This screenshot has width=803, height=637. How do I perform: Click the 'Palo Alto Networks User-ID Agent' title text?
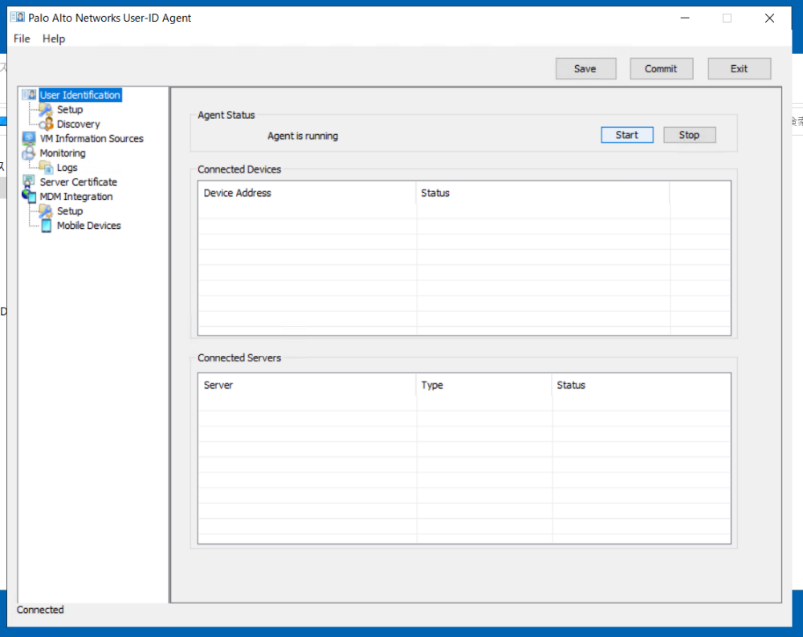[x=110, y=18]
